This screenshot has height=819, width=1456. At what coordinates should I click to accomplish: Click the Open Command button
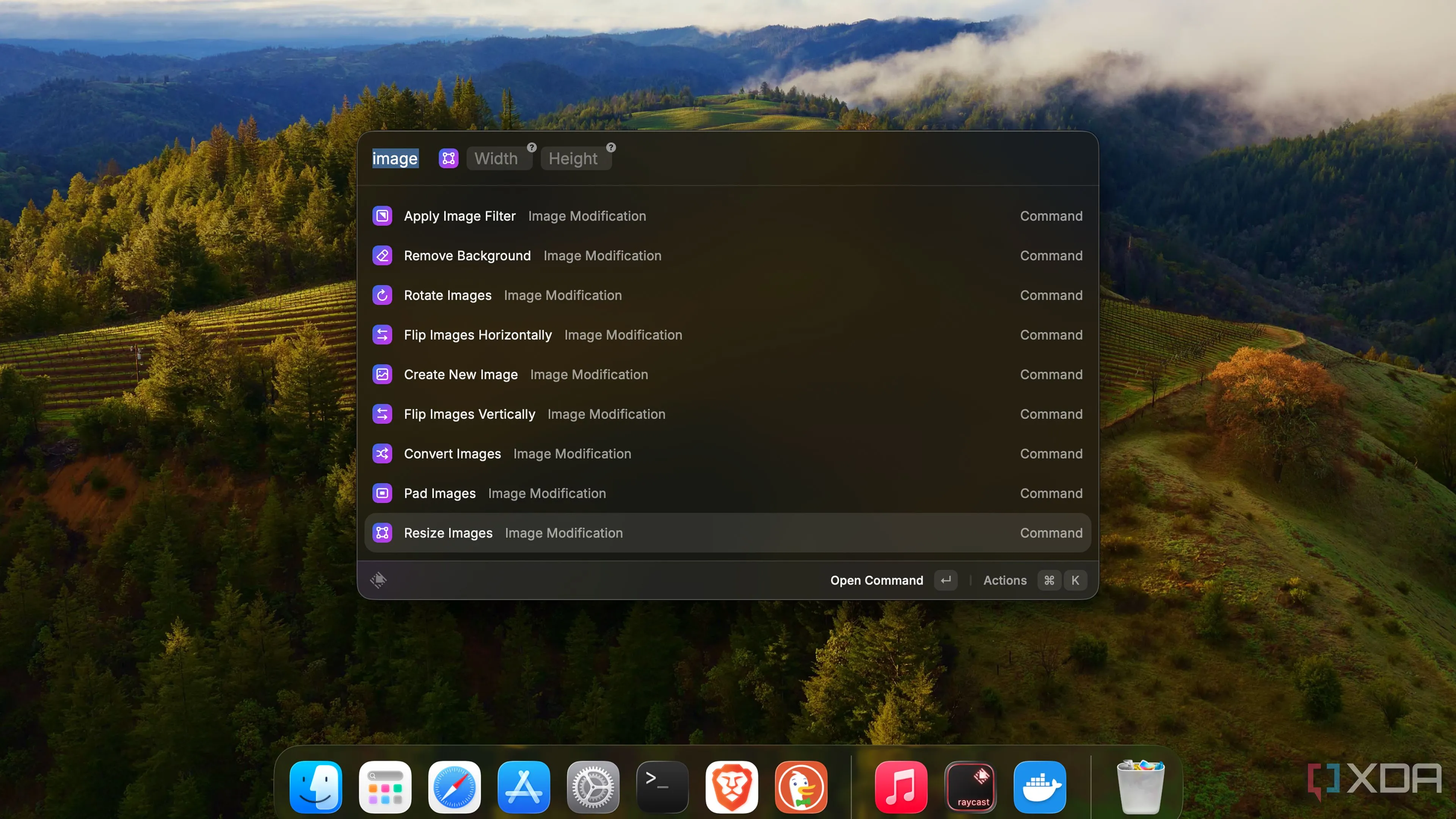[876, 580]
